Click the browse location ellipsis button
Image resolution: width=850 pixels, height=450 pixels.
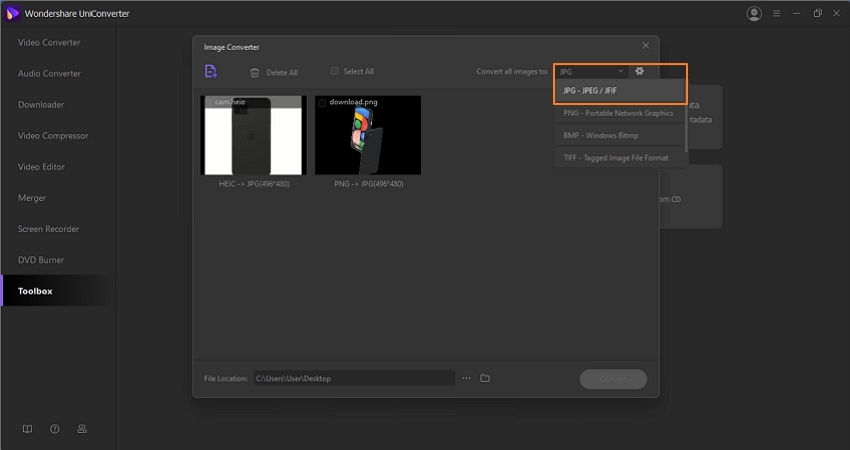pyautogui.click(x=466, y=378)
